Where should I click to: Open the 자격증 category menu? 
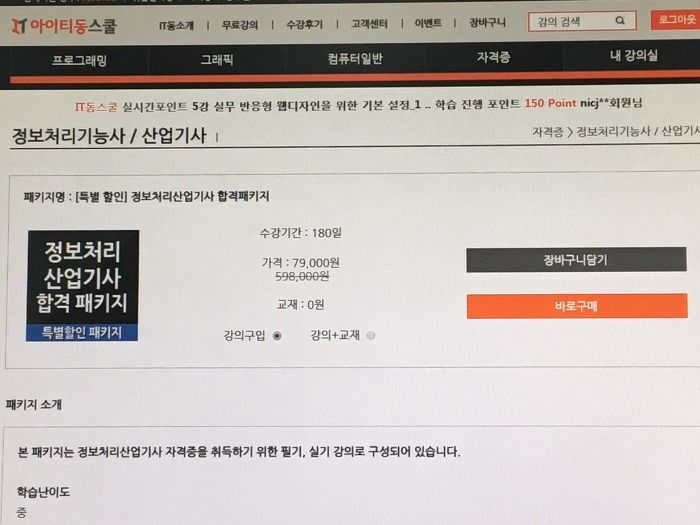(x=493, y=57)
